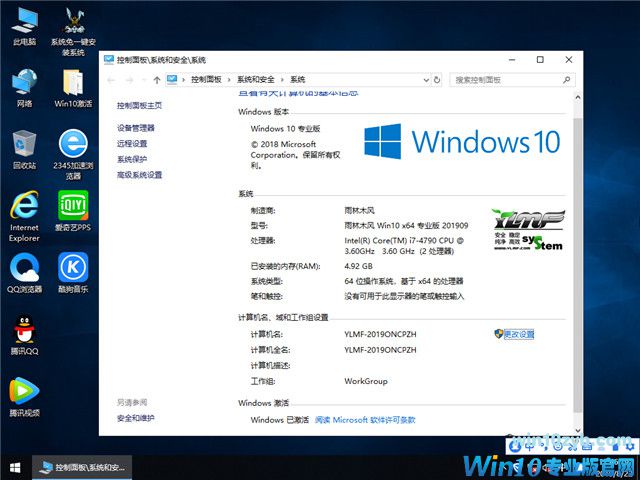
Task: Select the 2345加速浏览器 icon
Action: coord(73,155)
